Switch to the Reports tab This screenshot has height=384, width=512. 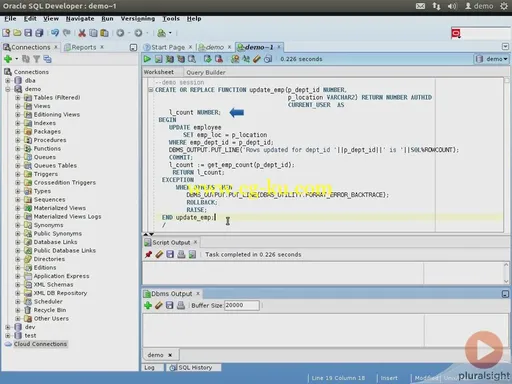tap(84, 47)
